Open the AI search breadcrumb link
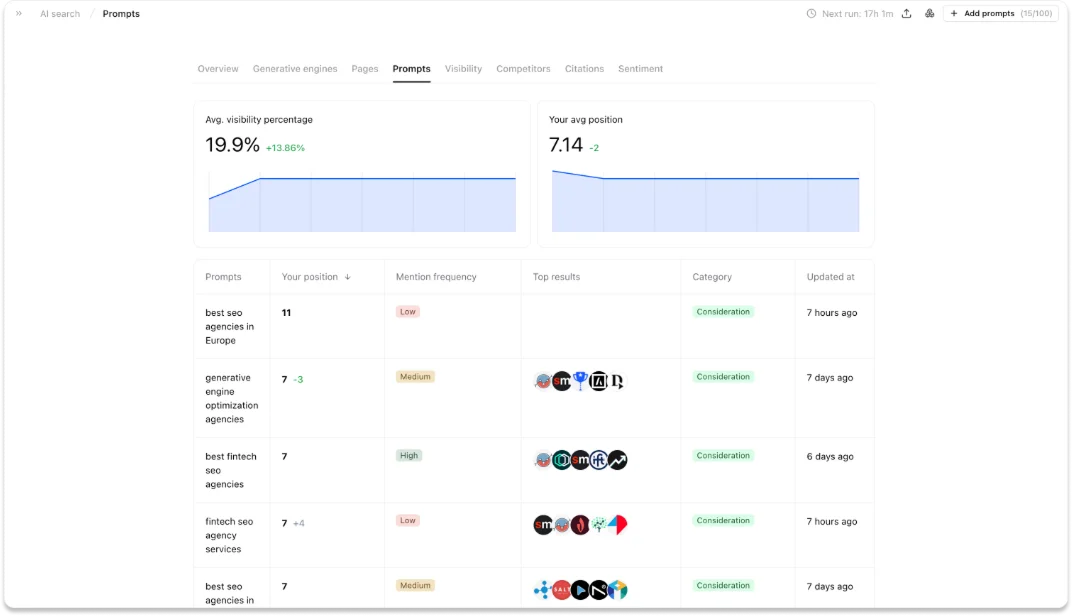1072x616 pixels. point(59,13)
